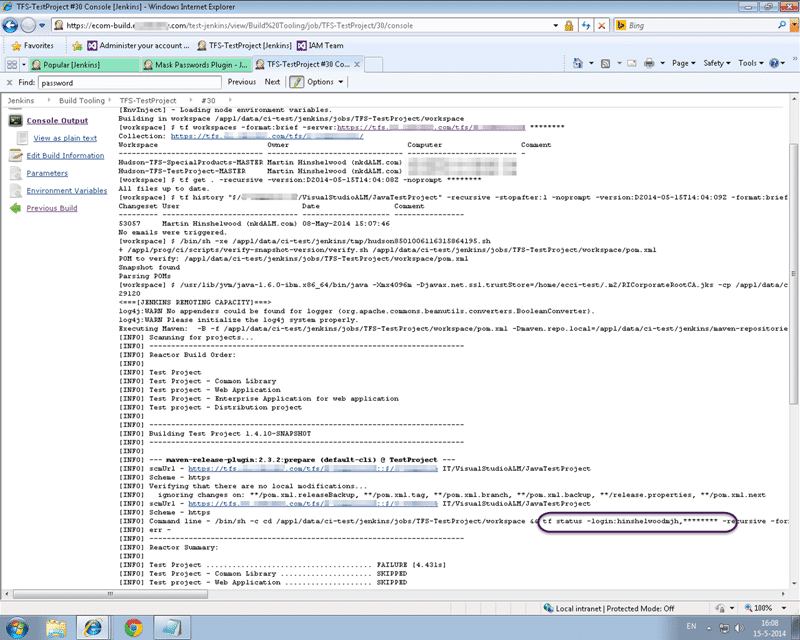The height and width of the screenshot is (640, 800).
Task: Open the Parameters sidebar link
Action: coord(47,173)
